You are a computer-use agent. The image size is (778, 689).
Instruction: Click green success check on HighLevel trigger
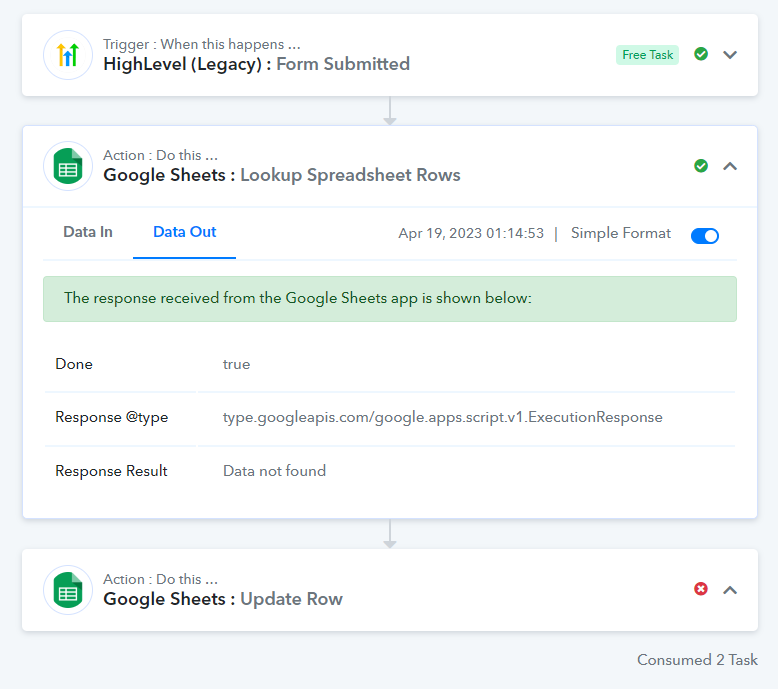click(701, 54)
